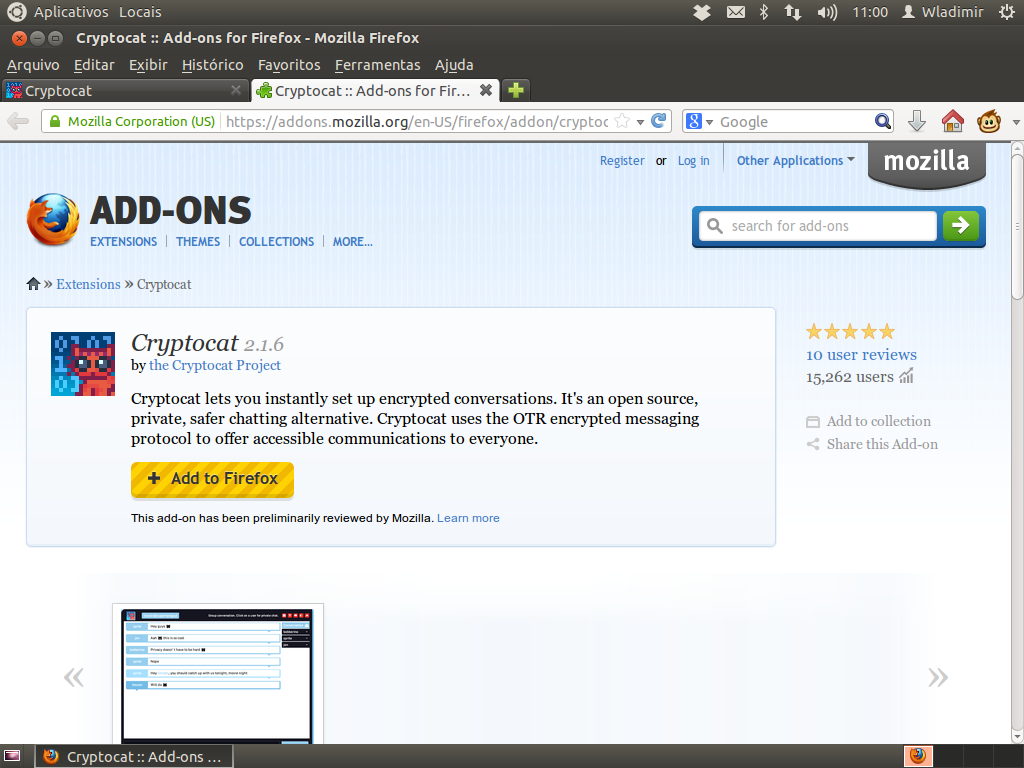Open the Arquivo menu

point(33,65)
